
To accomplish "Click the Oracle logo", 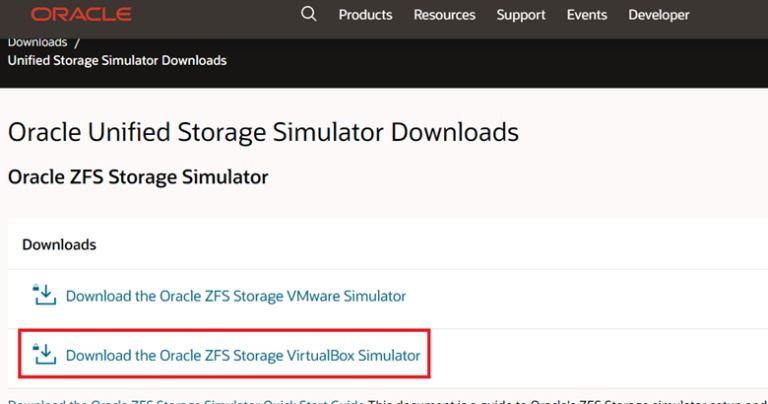I will pos(80,15).
